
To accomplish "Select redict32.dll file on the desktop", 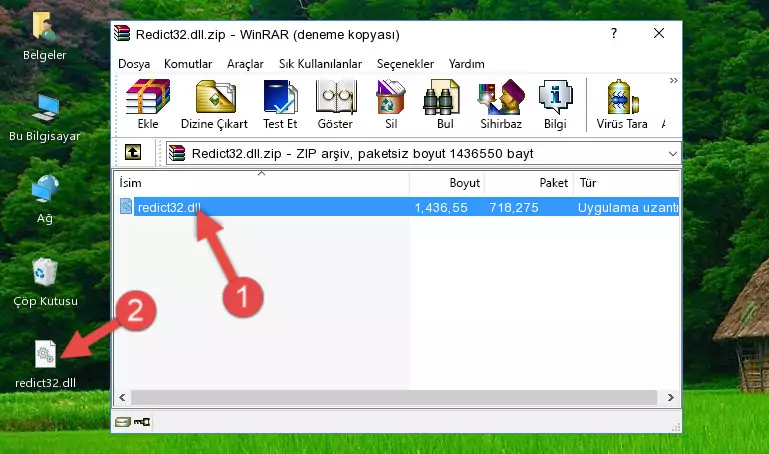I will point(45,365).
